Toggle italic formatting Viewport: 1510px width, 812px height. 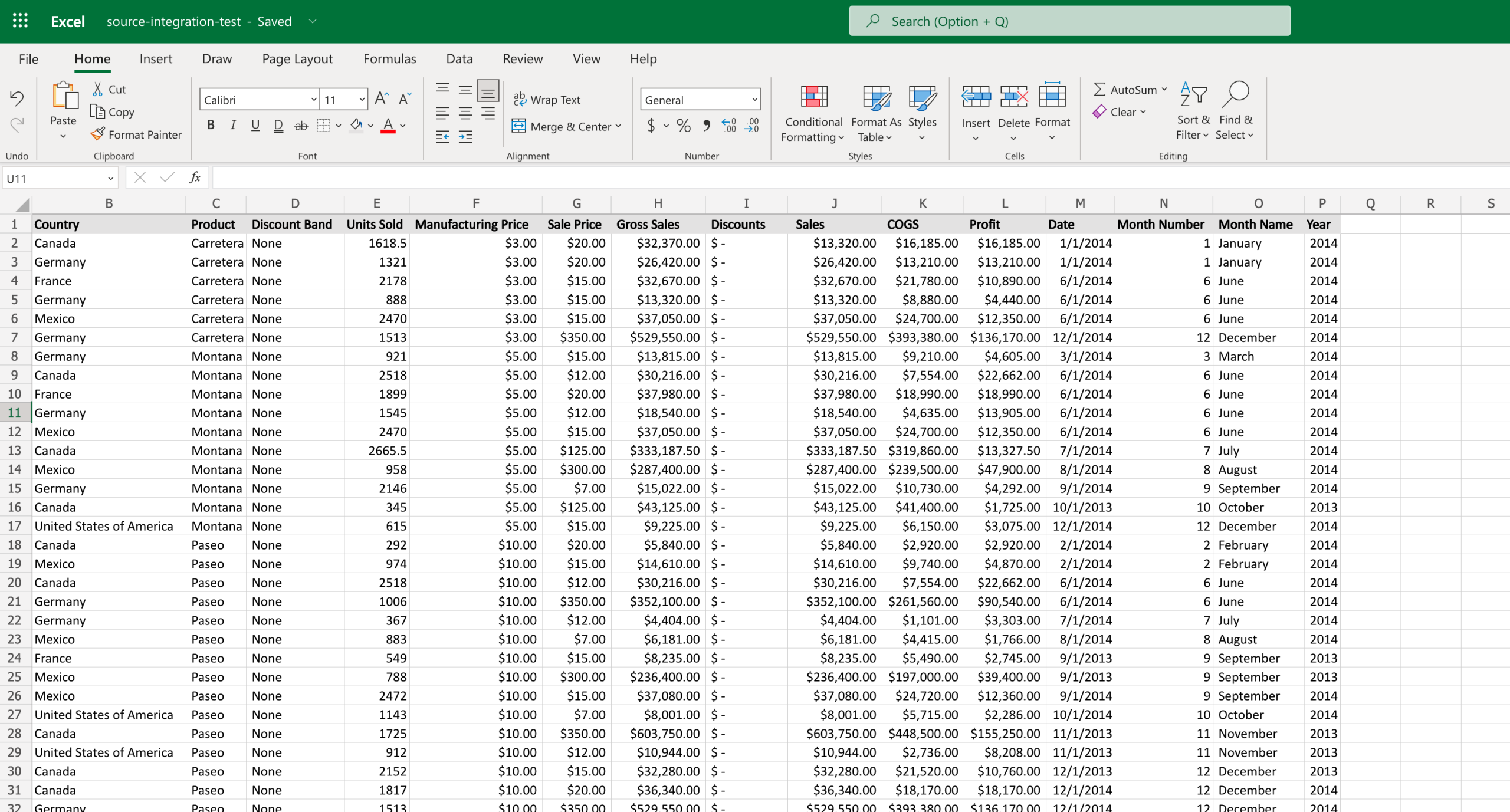(233, 125)
